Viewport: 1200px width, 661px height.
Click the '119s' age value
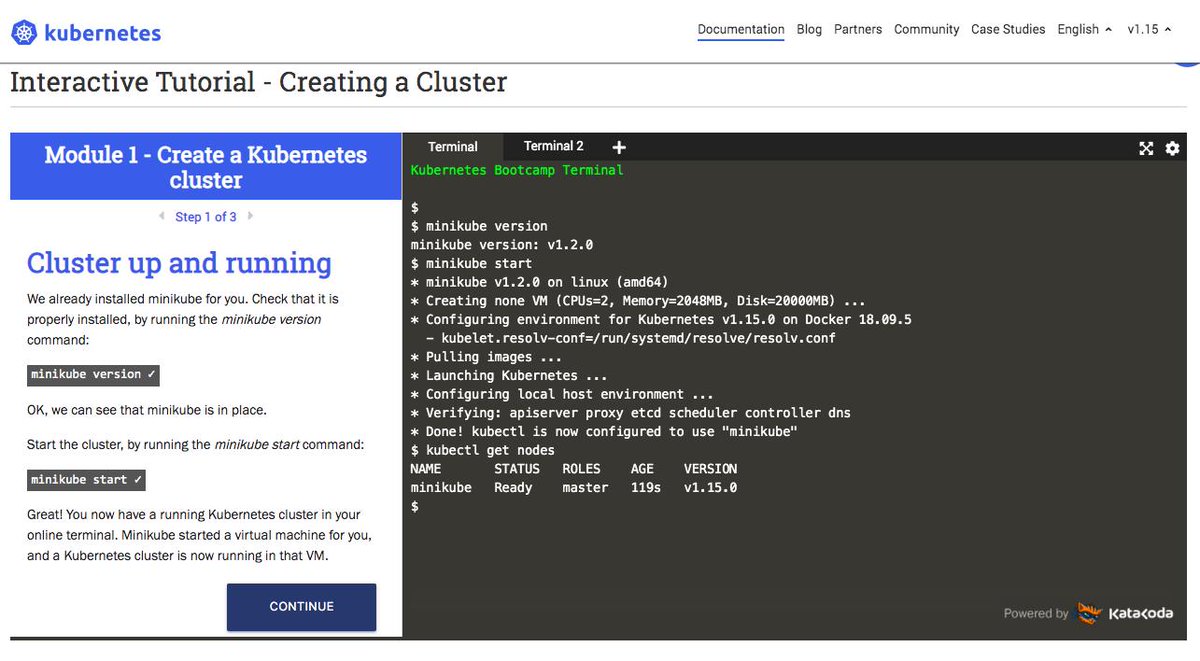pos(646,488)
